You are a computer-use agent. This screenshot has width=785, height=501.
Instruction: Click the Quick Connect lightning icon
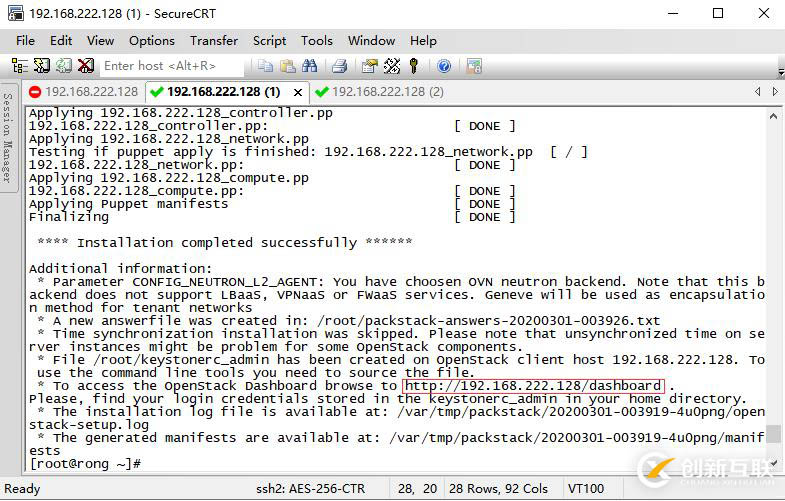(42, 66)
